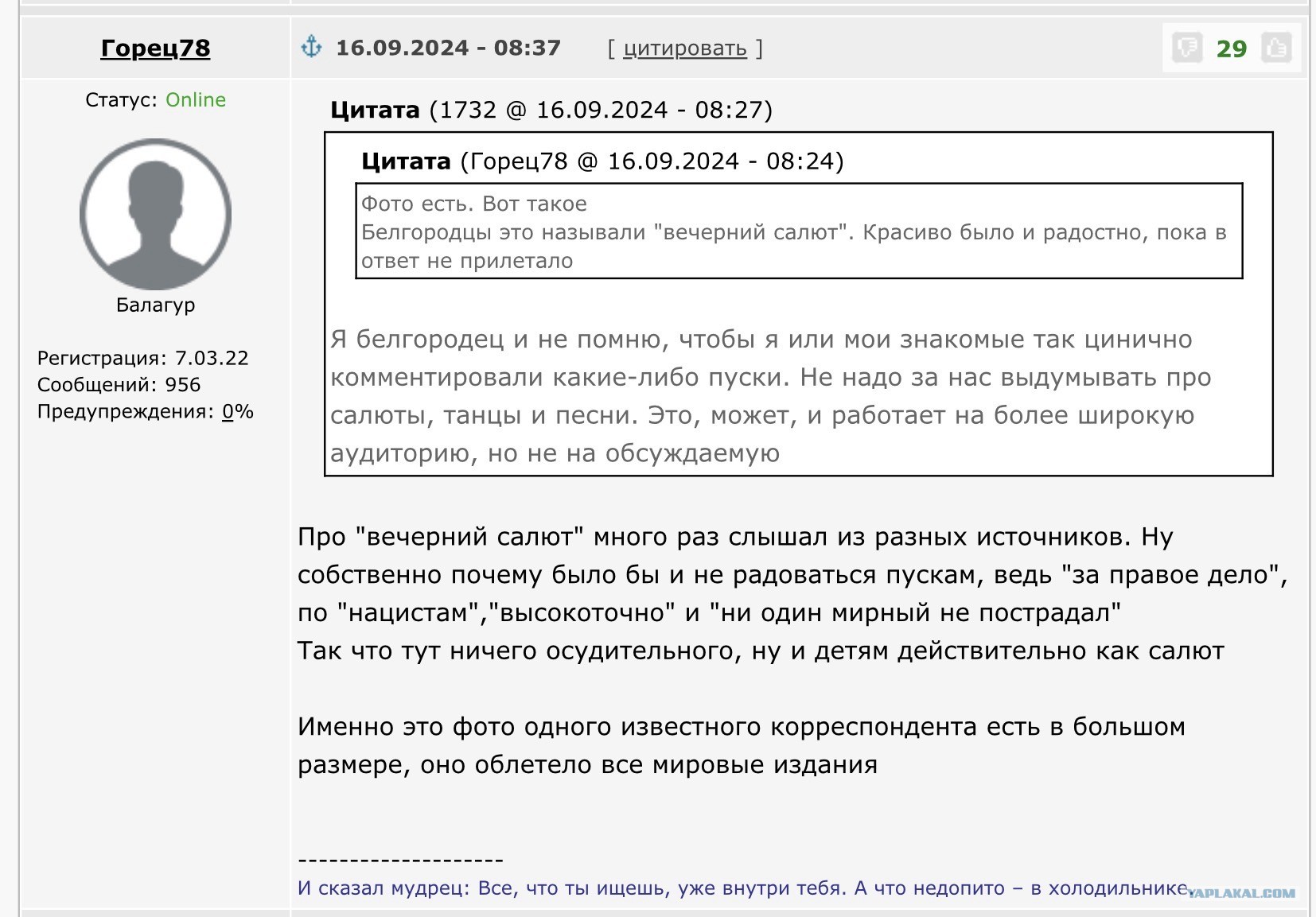Upvote the post with the thumbs-up icon
The height and width of the screenshot is (917, 1316).
(1276, 49)
